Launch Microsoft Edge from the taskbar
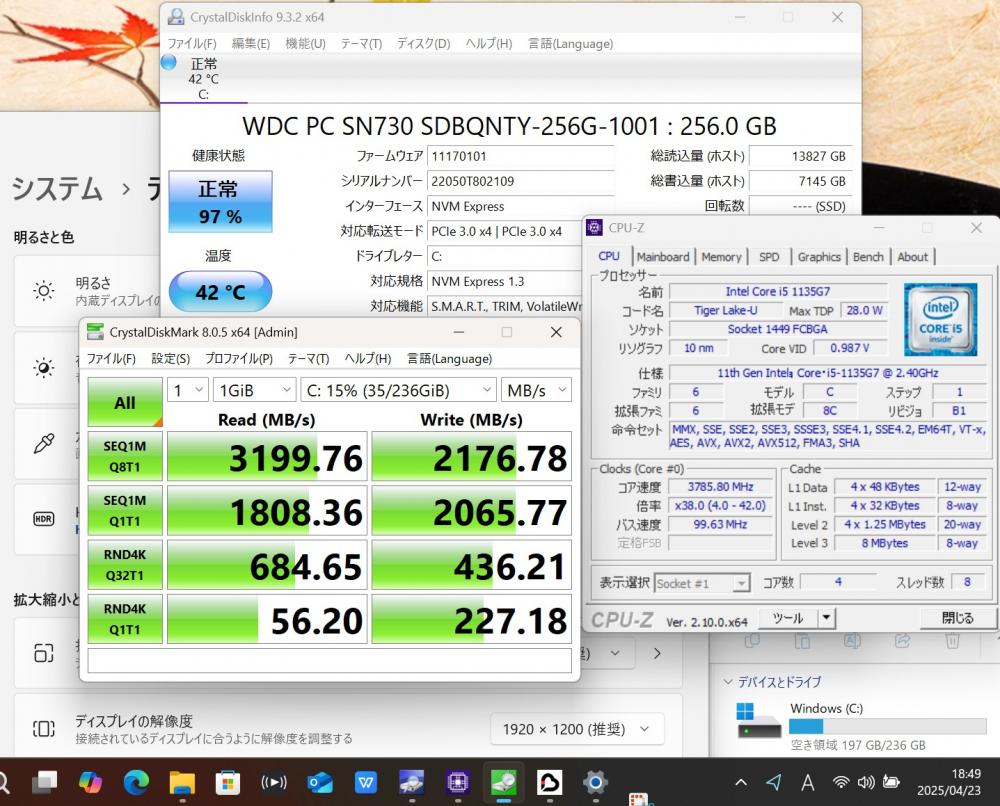This screenshot has height=806, width=1000. coord(136,782)
